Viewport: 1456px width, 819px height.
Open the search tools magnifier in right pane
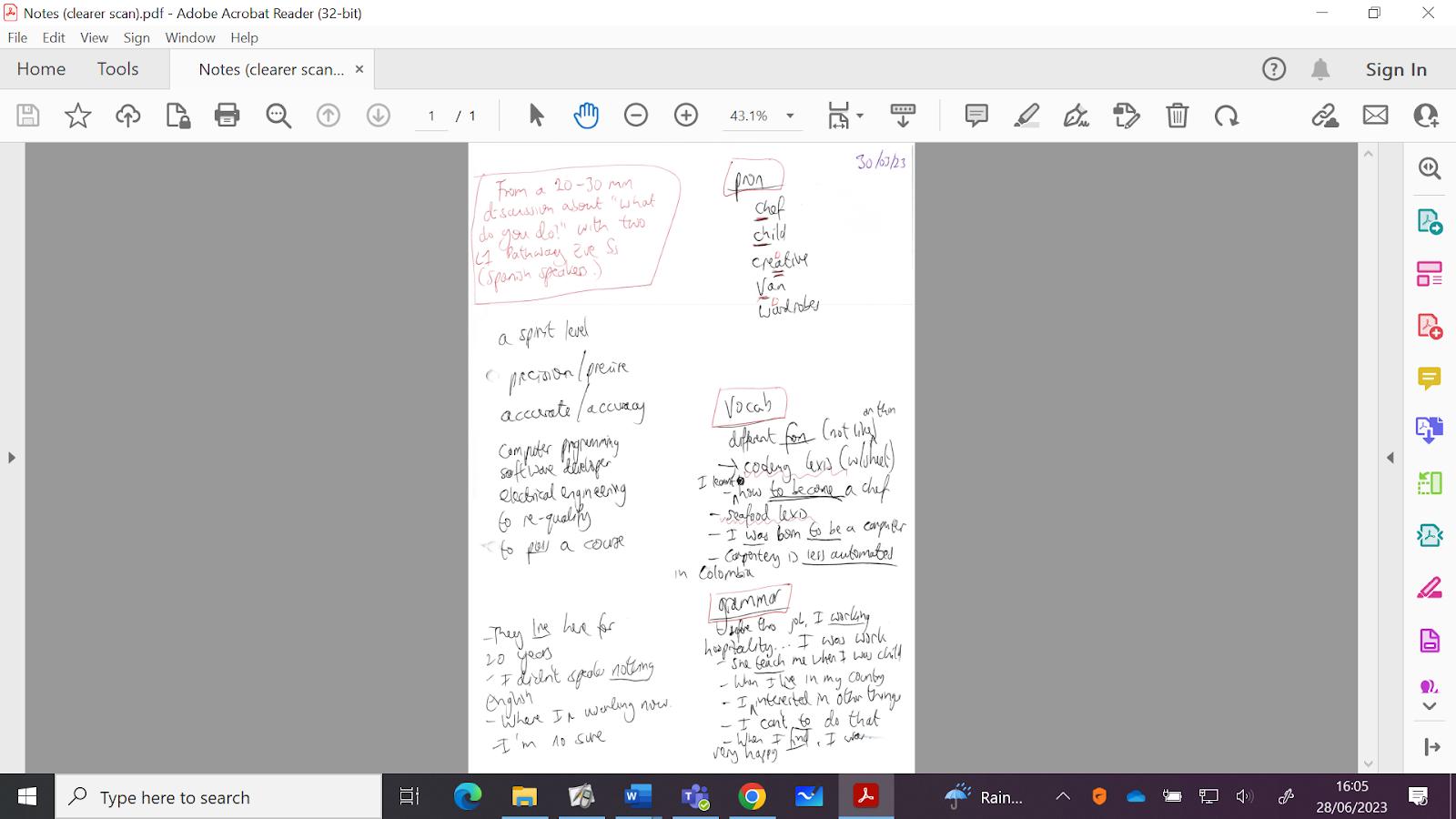pyautogui.click(x=1430, y=168)
